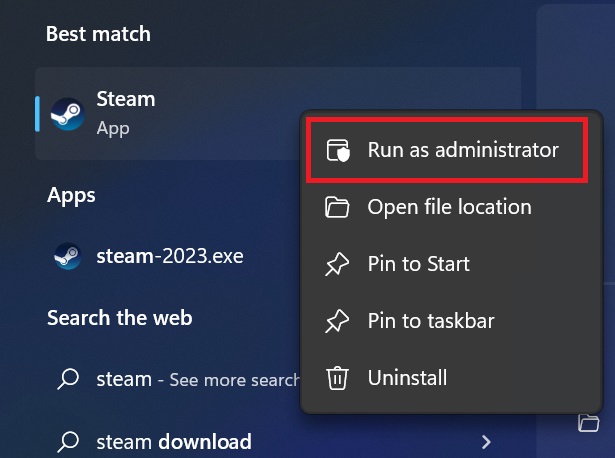Click the magnifier icon beside steam download
This screenshot has width=615, height=458.
68,442
